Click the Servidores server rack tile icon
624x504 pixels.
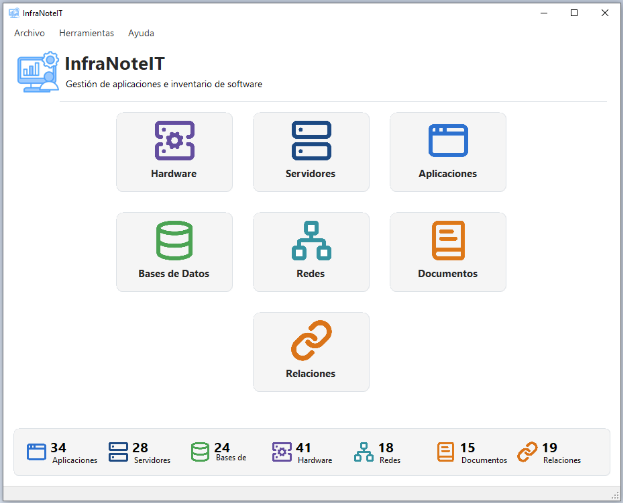coord(311,141)
